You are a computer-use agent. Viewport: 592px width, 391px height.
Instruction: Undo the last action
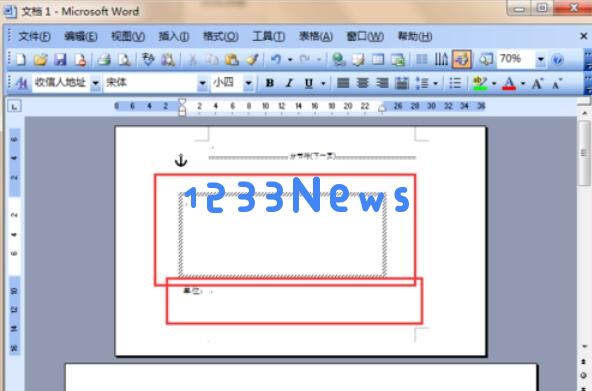click(276, 60)
